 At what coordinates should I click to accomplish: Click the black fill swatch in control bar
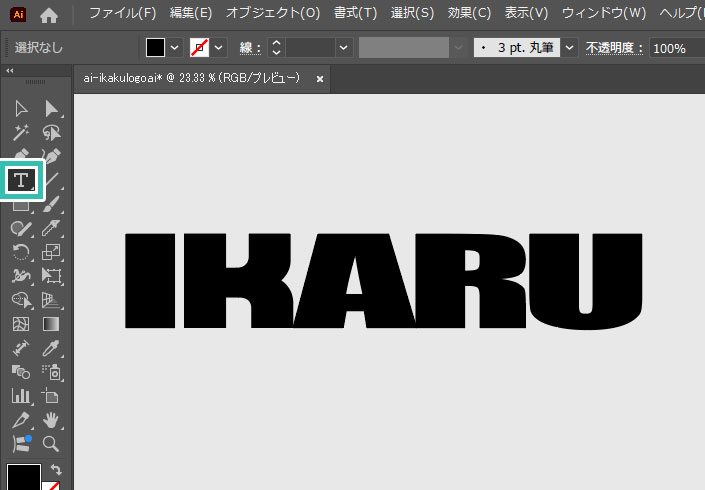pos(156,47)
